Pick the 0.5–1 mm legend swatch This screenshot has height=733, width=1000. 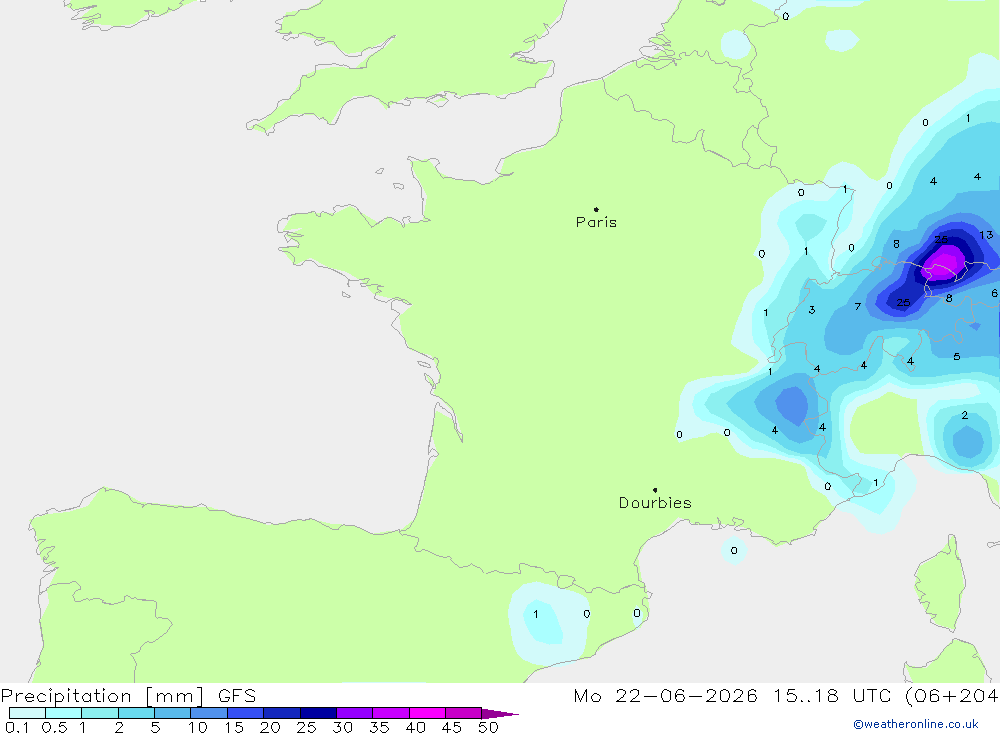coord(64,713)
